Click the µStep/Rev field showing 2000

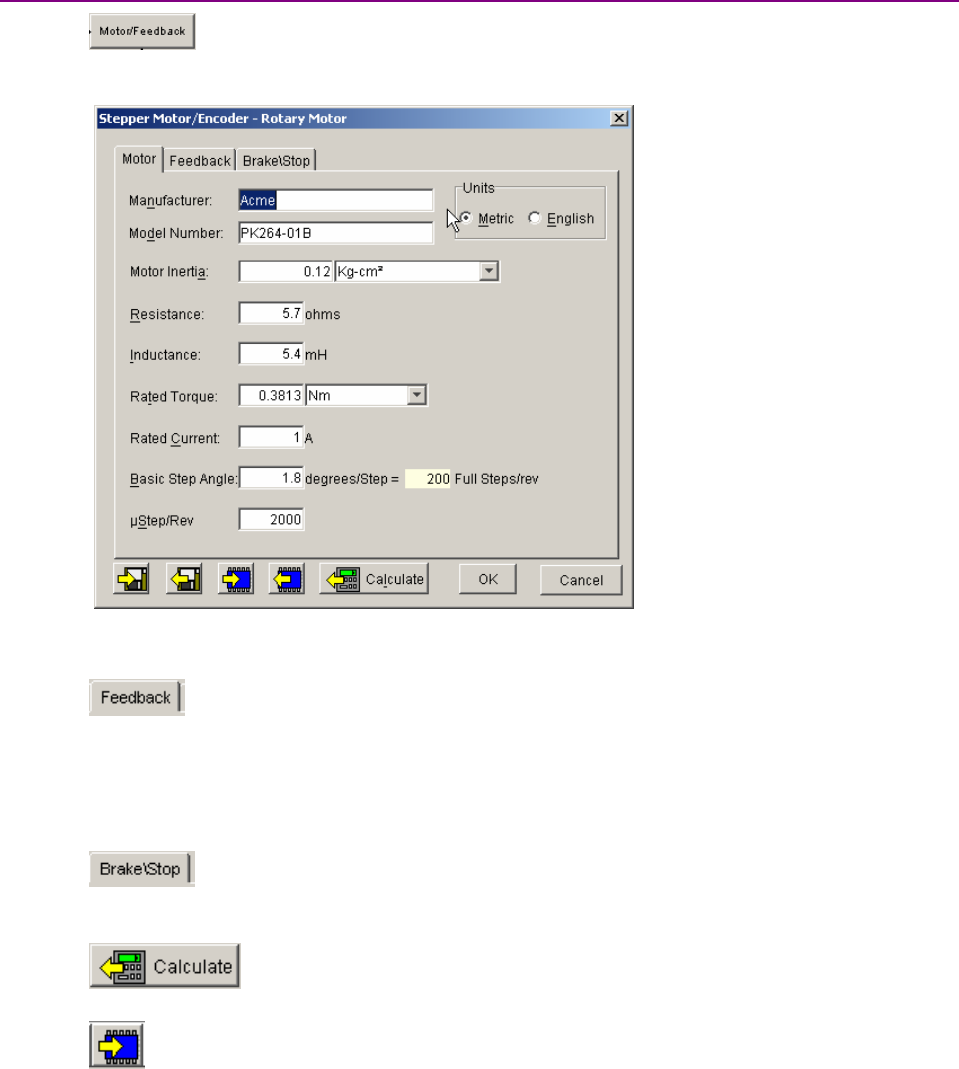tap(271, 520)
